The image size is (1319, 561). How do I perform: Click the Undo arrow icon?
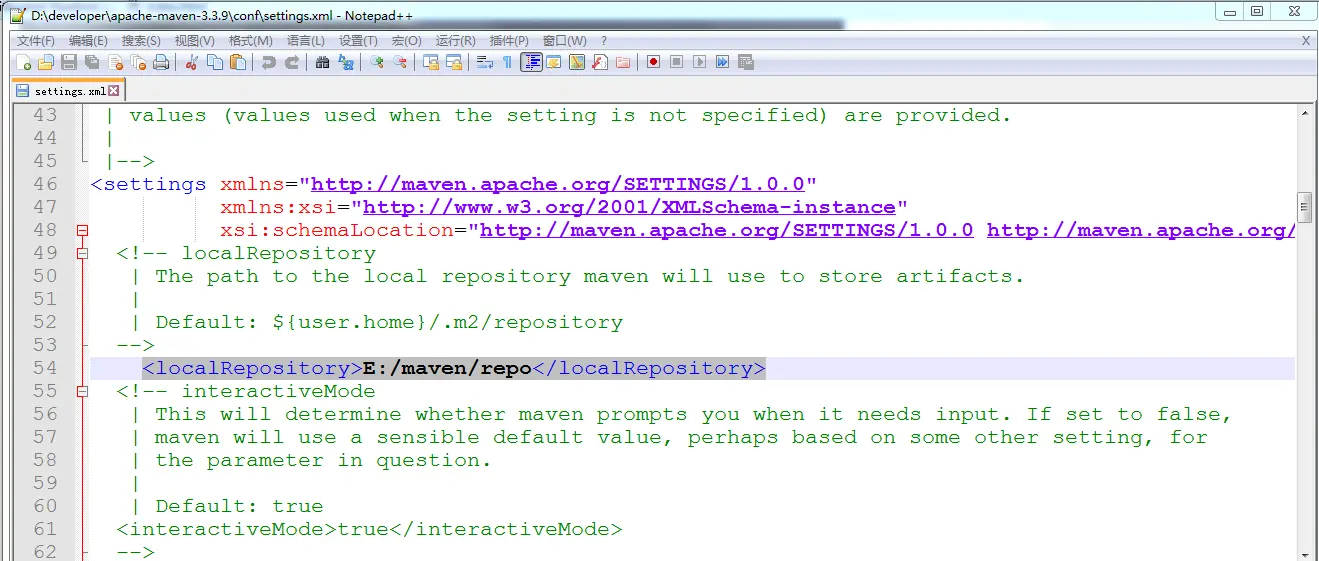(x=268, y=62)
